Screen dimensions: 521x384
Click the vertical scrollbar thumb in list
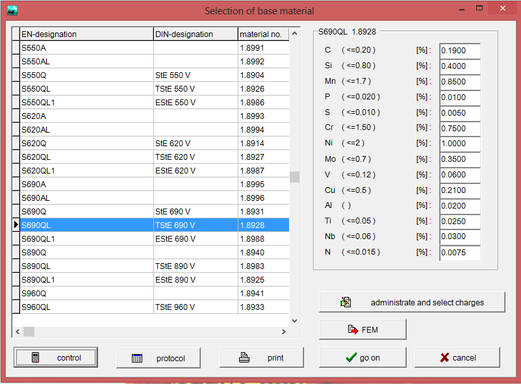point(294,177)
